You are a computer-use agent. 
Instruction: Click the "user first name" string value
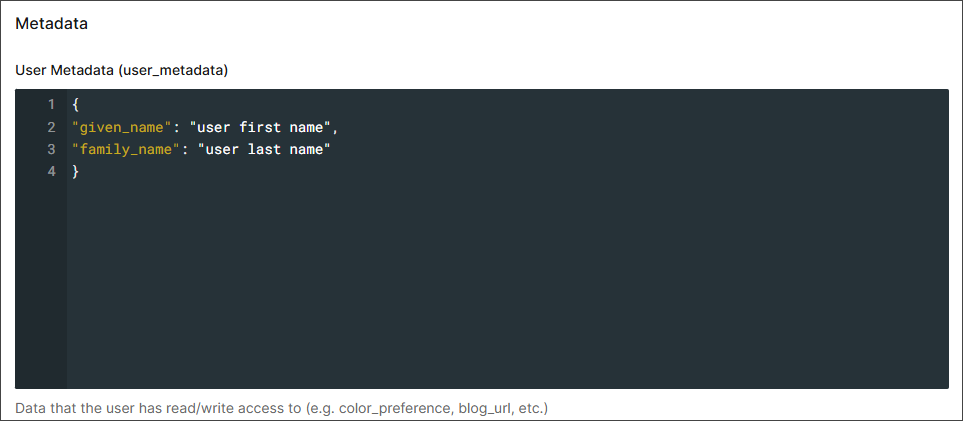260,127
